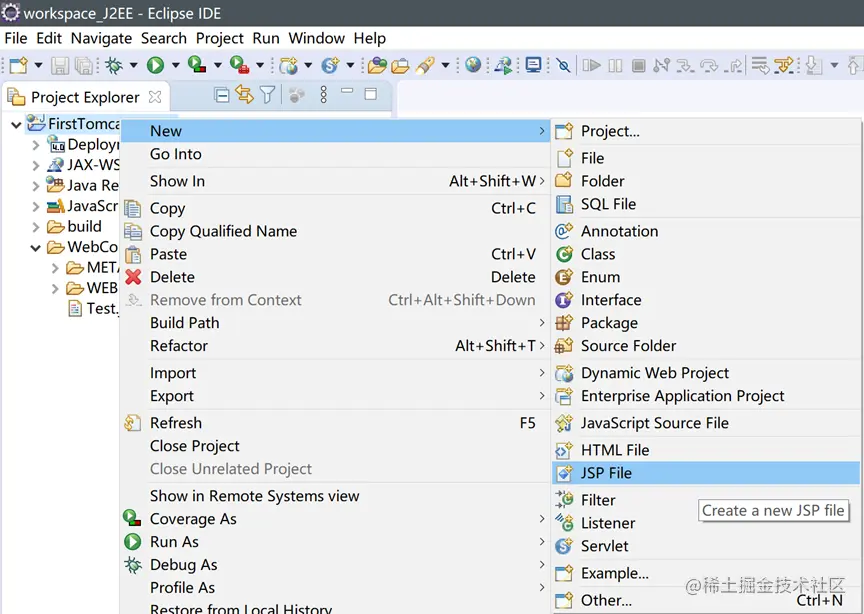Screen dimensions: 864x614
Task: Open the Project menu in menu bar
Action: [219, 38]
